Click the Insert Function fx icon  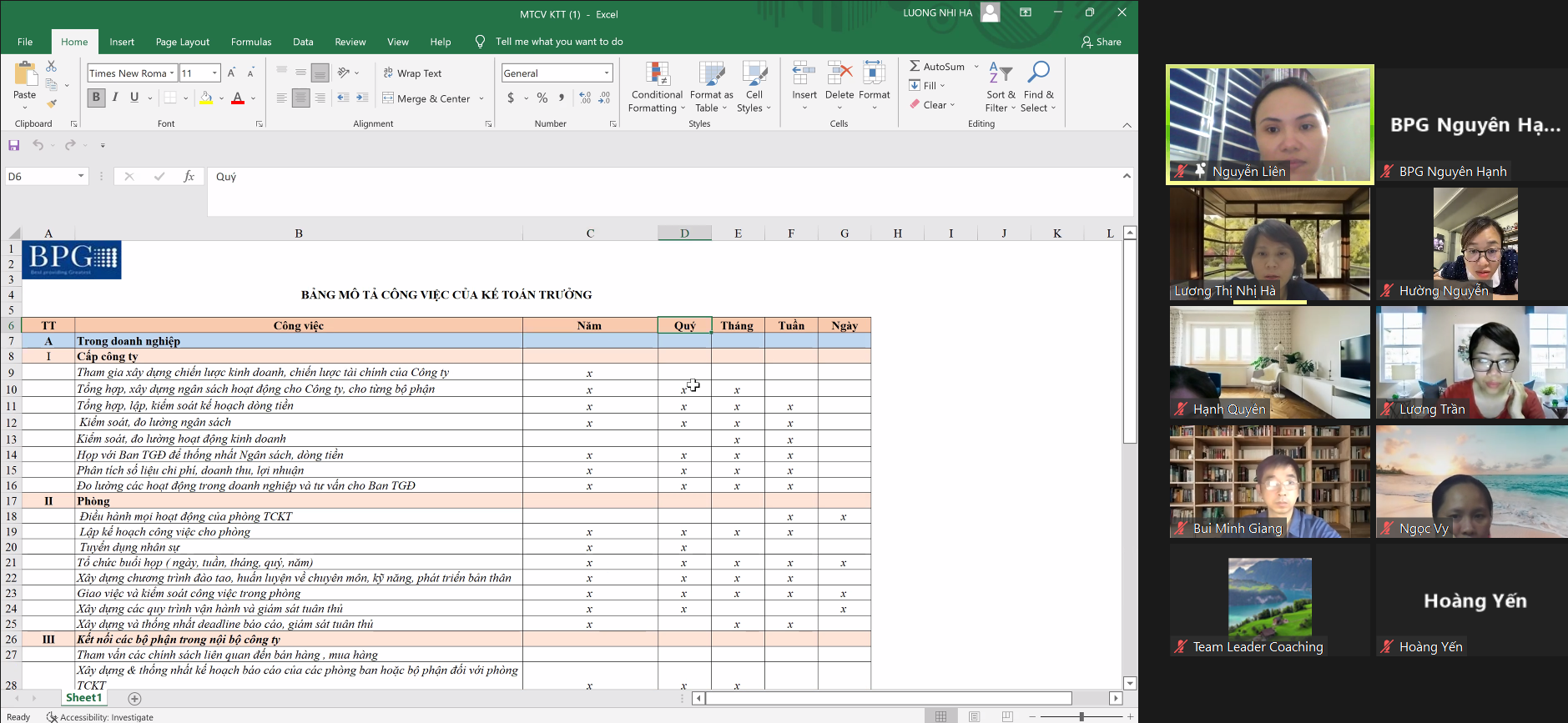point(189,176)
